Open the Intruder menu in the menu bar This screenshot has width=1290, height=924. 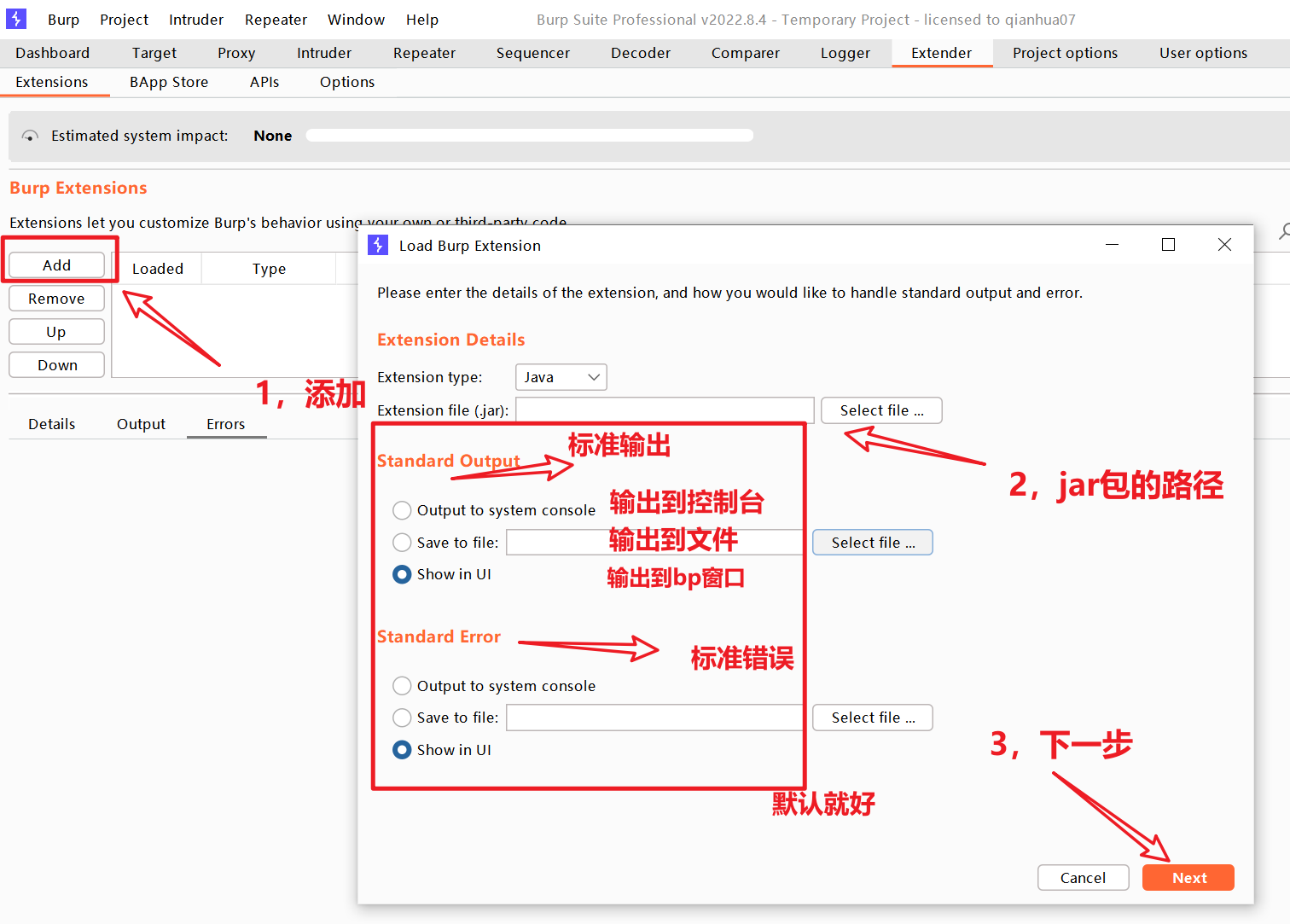(196, 20)
